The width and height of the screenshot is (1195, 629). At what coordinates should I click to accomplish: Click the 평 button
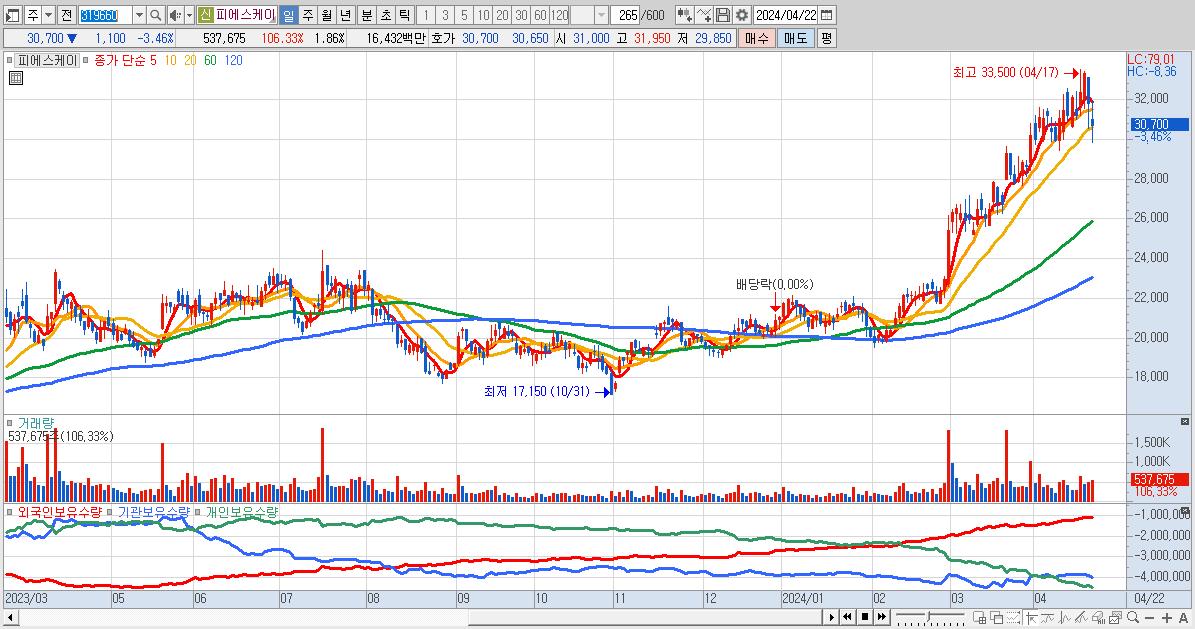pyautogui.click(x=827, y=38)
